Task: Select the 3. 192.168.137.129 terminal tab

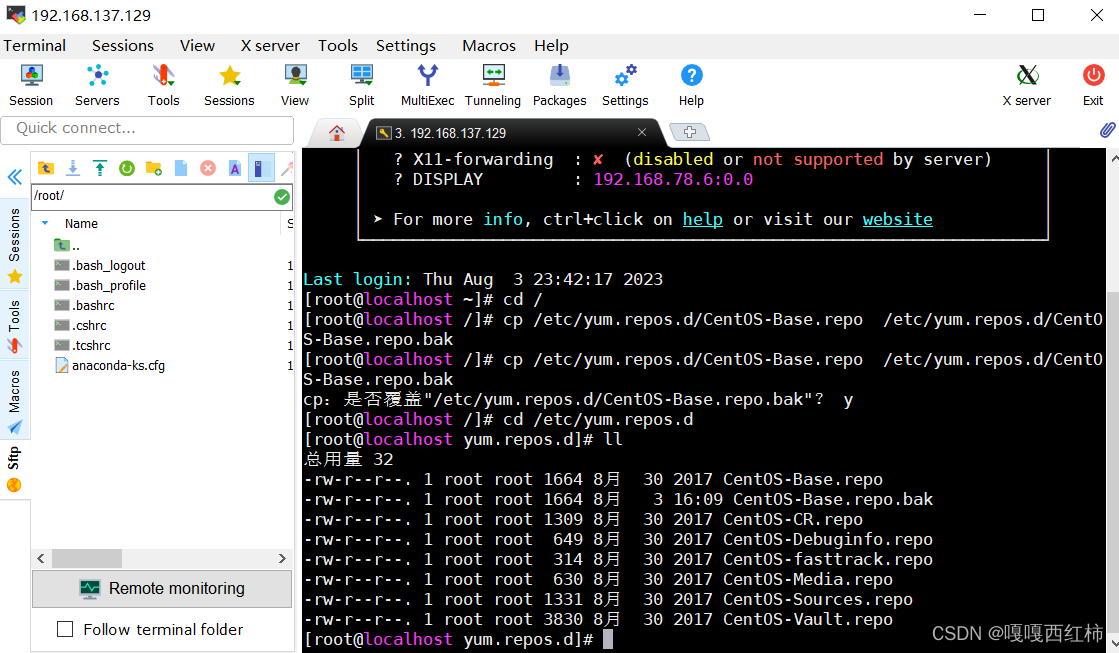Action: 512,133
